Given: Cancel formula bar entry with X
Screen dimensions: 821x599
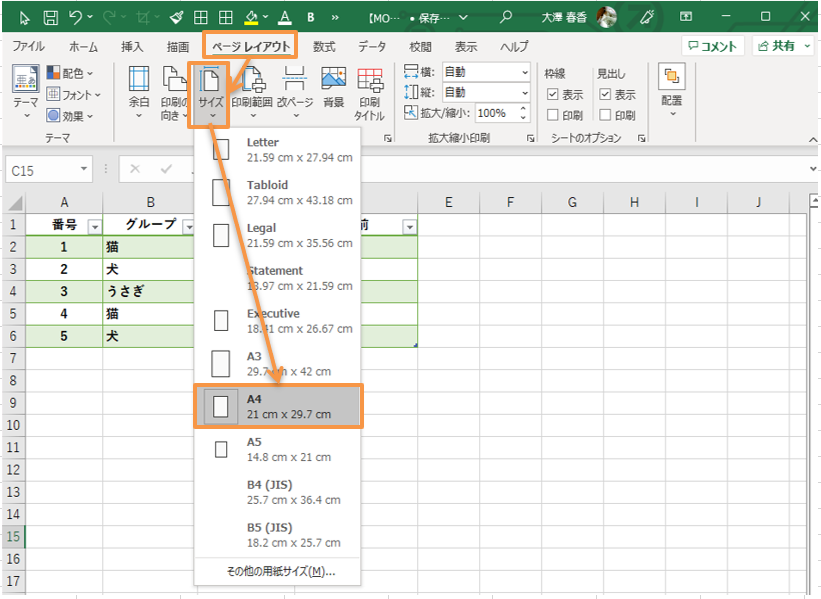Looking at the screenshot, I should click(135, 169).
